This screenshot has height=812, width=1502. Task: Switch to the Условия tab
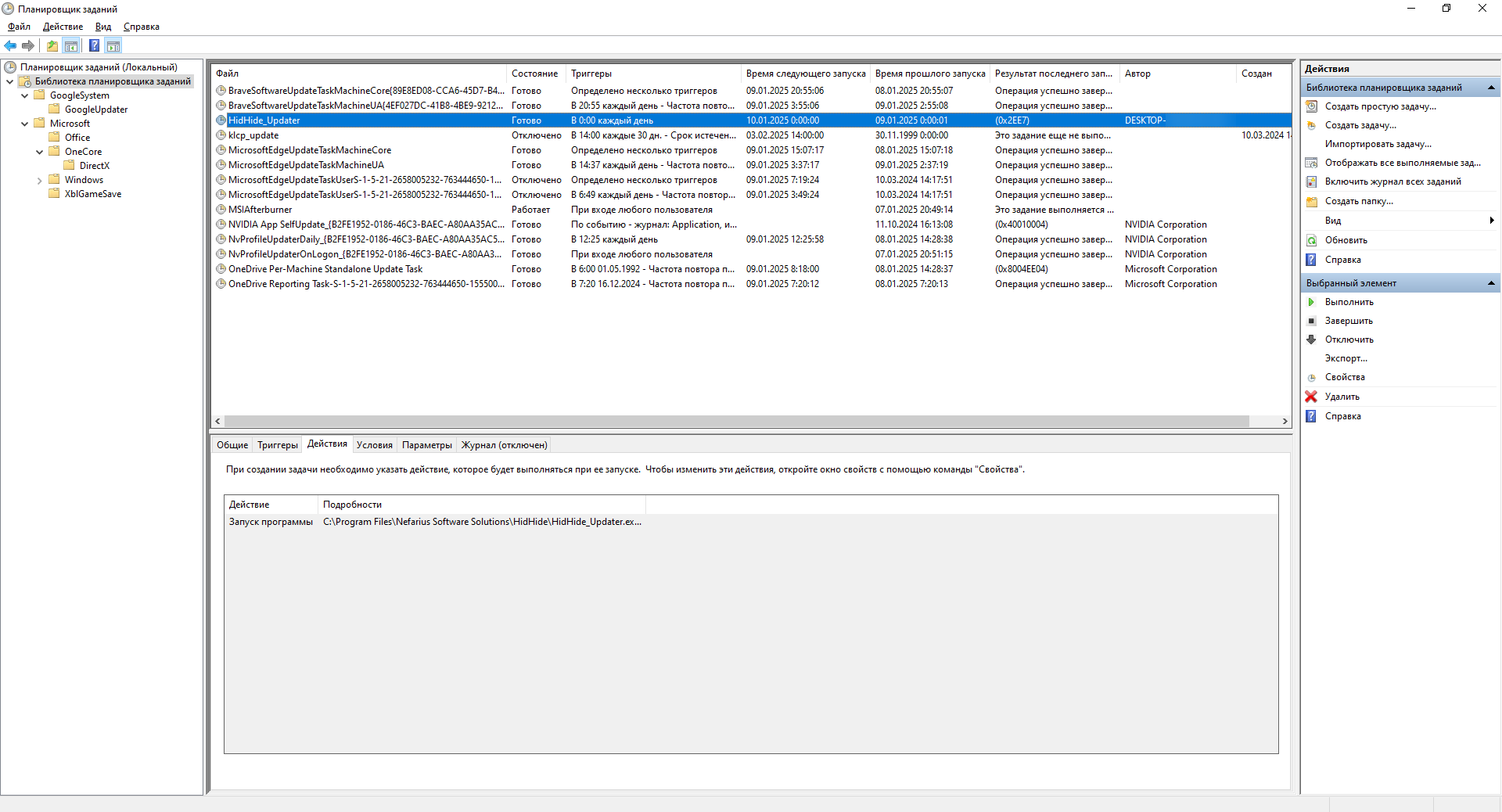pos(375,445)
